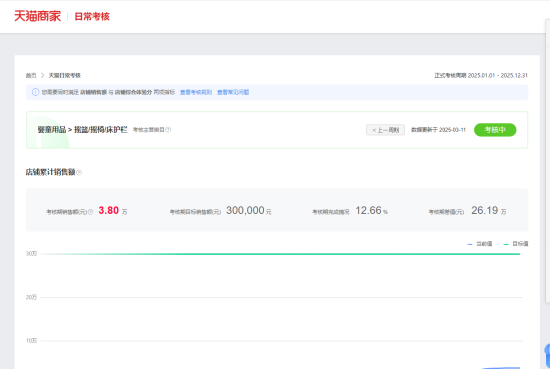This screenshot has height=369, width=550.
Task: Click the green target line on chart
Action: (281, 254)
